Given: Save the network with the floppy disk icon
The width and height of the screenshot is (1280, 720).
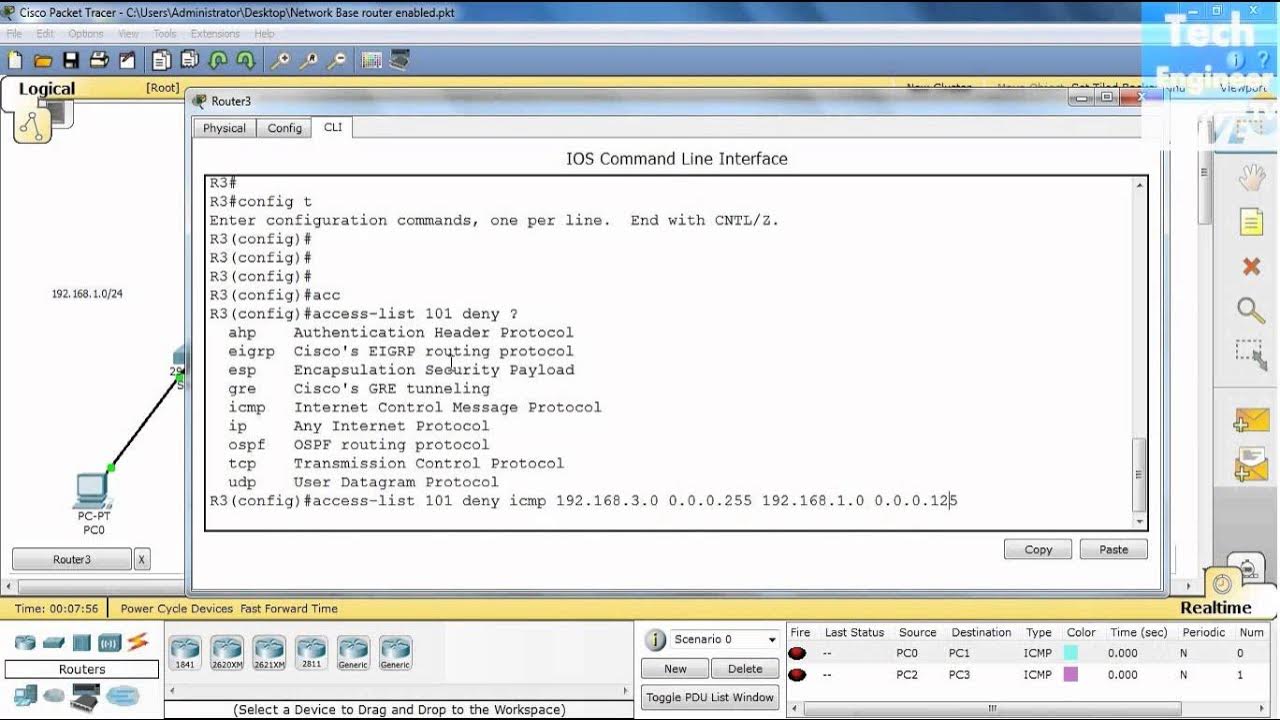Looking at the screenshot, I should (x=71, y=61).
